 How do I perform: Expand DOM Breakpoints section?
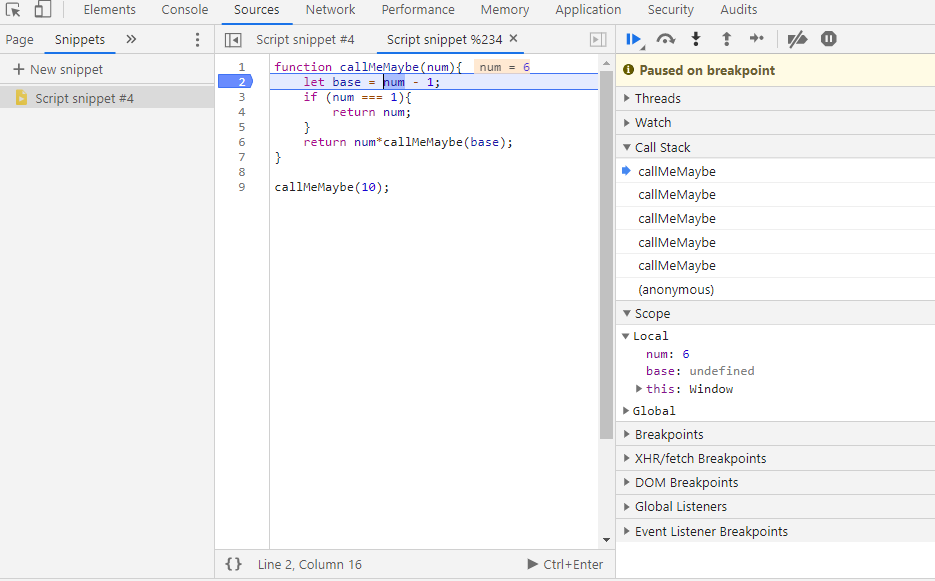775,483
